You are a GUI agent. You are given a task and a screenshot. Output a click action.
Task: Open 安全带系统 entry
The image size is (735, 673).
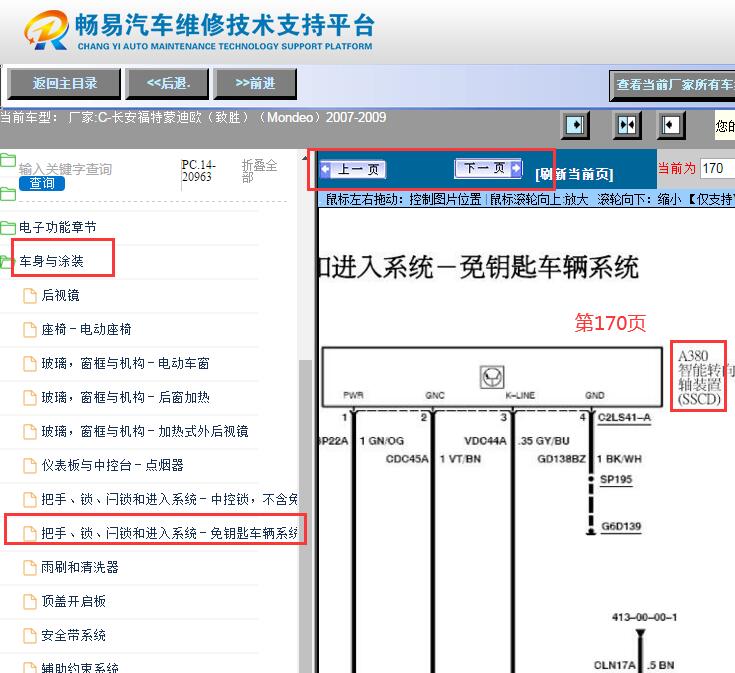[x=74, y=636]
